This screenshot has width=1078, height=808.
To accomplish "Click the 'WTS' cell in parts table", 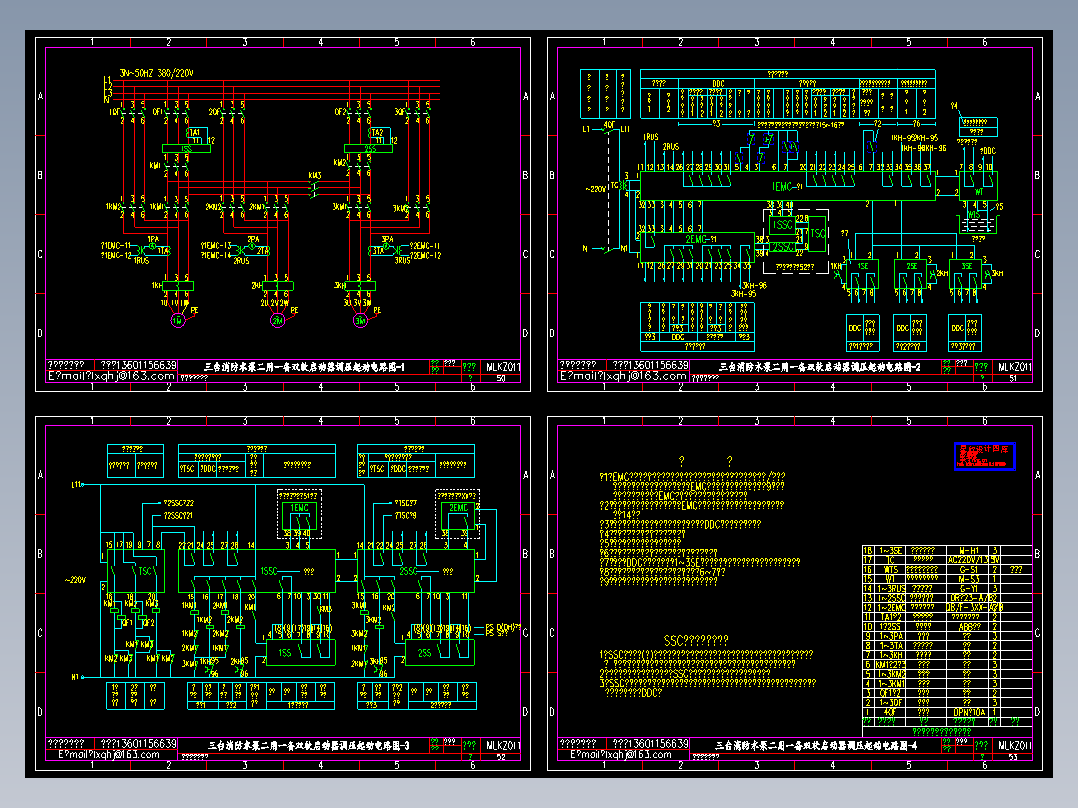I will click(x=891, y=569).
